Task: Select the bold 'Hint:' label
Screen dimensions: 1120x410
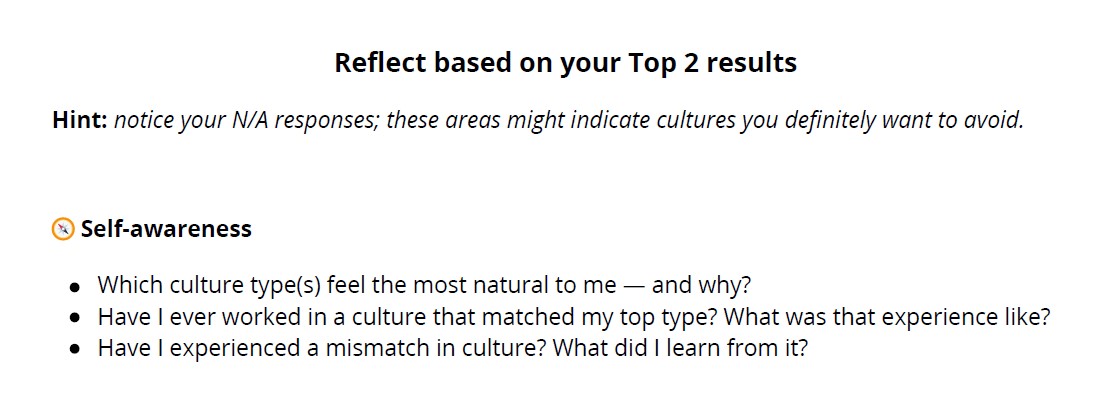Action: pyautogui.click(x=80, y=120)
